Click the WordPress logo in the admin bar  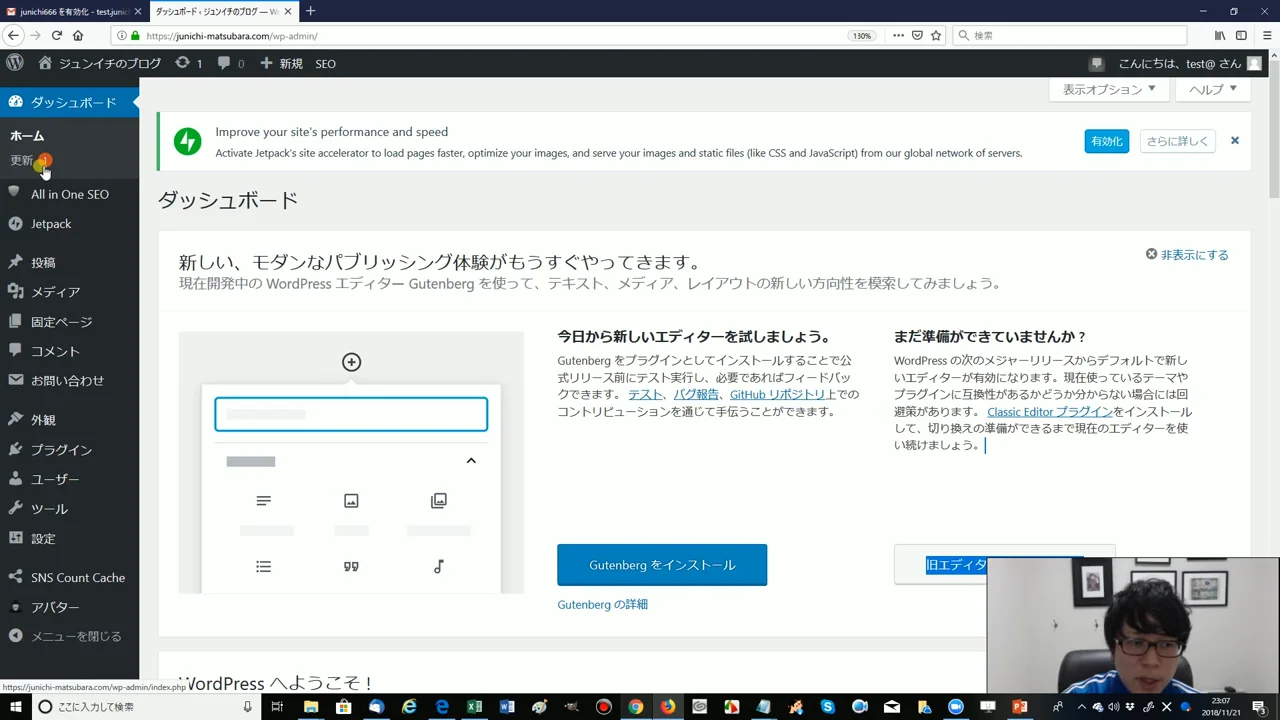click(x=15, y=63)
